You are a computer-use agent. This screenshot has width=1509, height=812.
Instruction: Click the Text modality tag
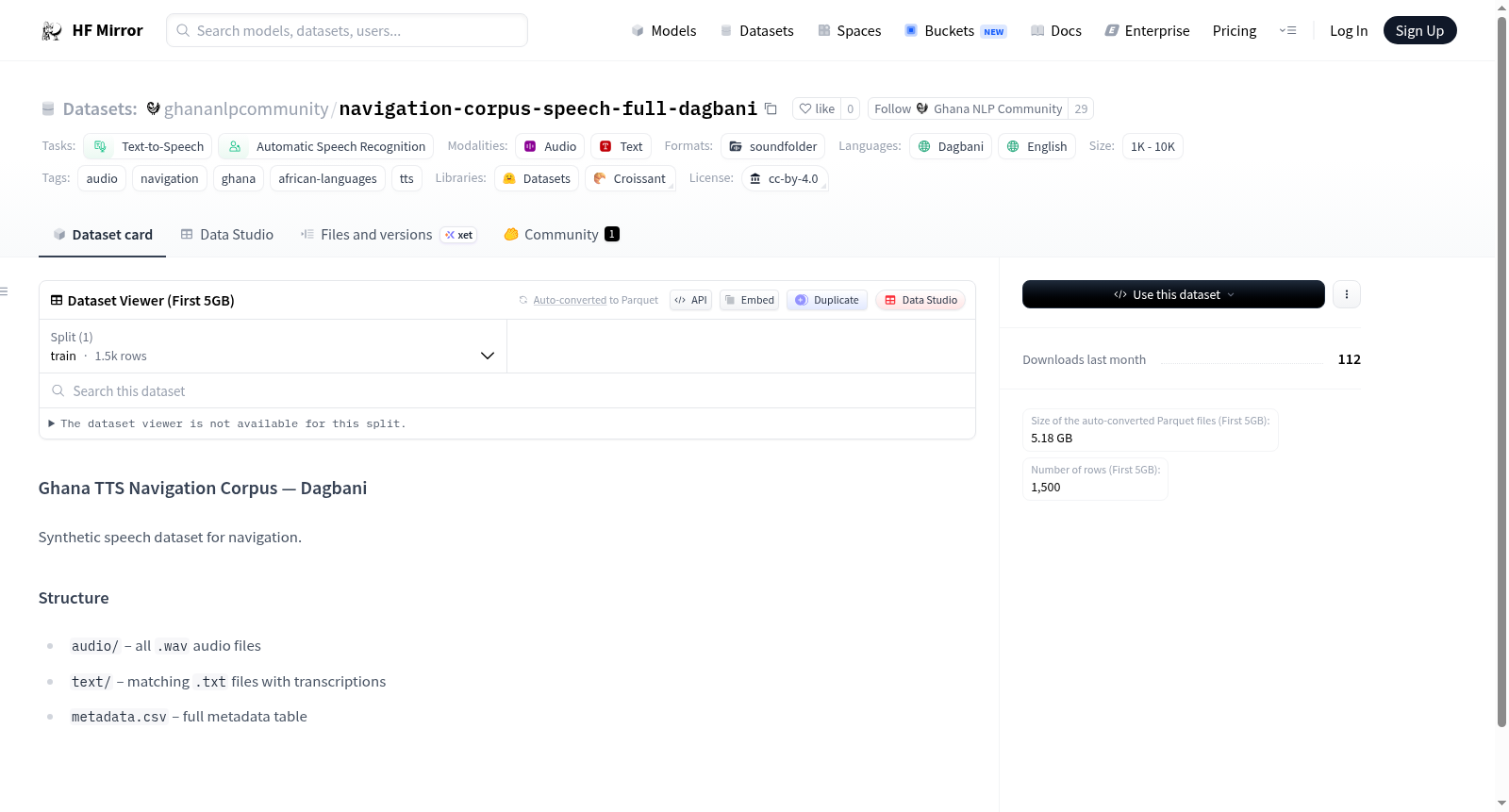click(x=622, y=146)
